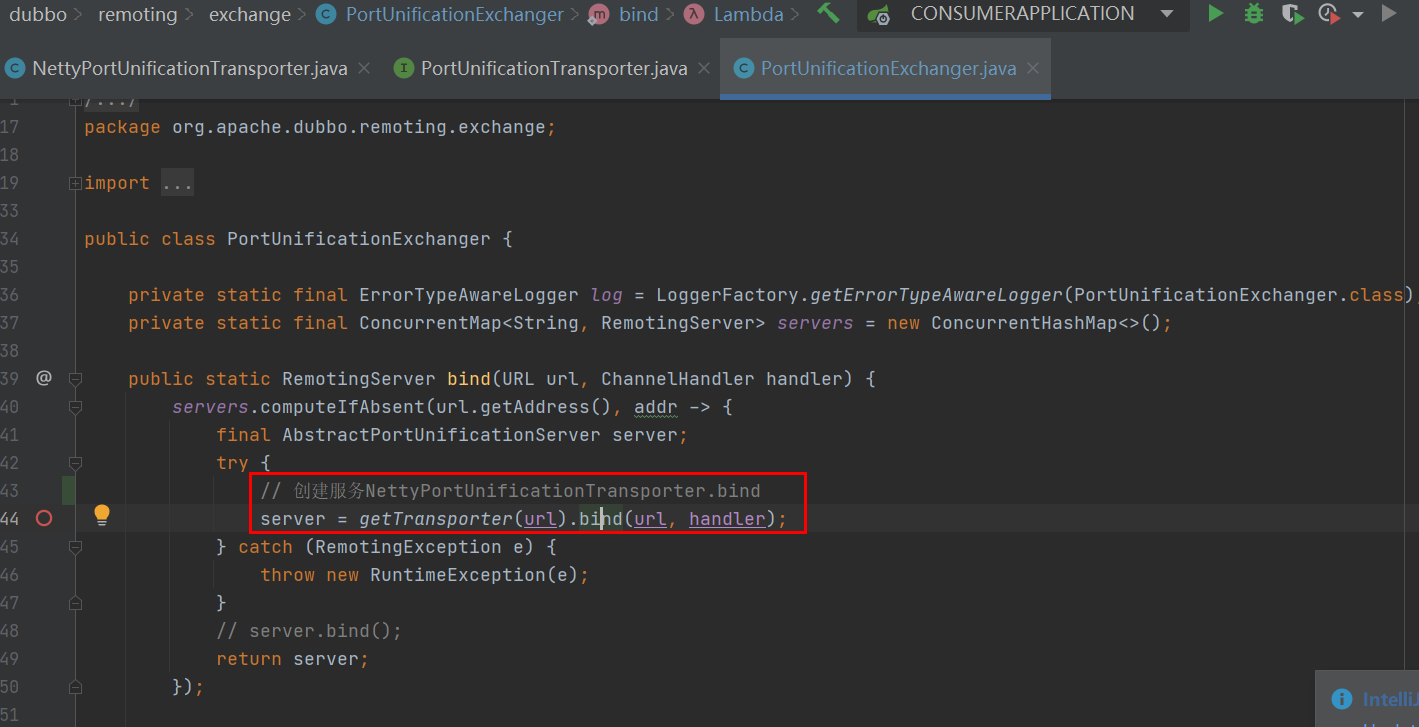
Task: Run with Coverage shield icon
Action: click(x=1292, y=14)
